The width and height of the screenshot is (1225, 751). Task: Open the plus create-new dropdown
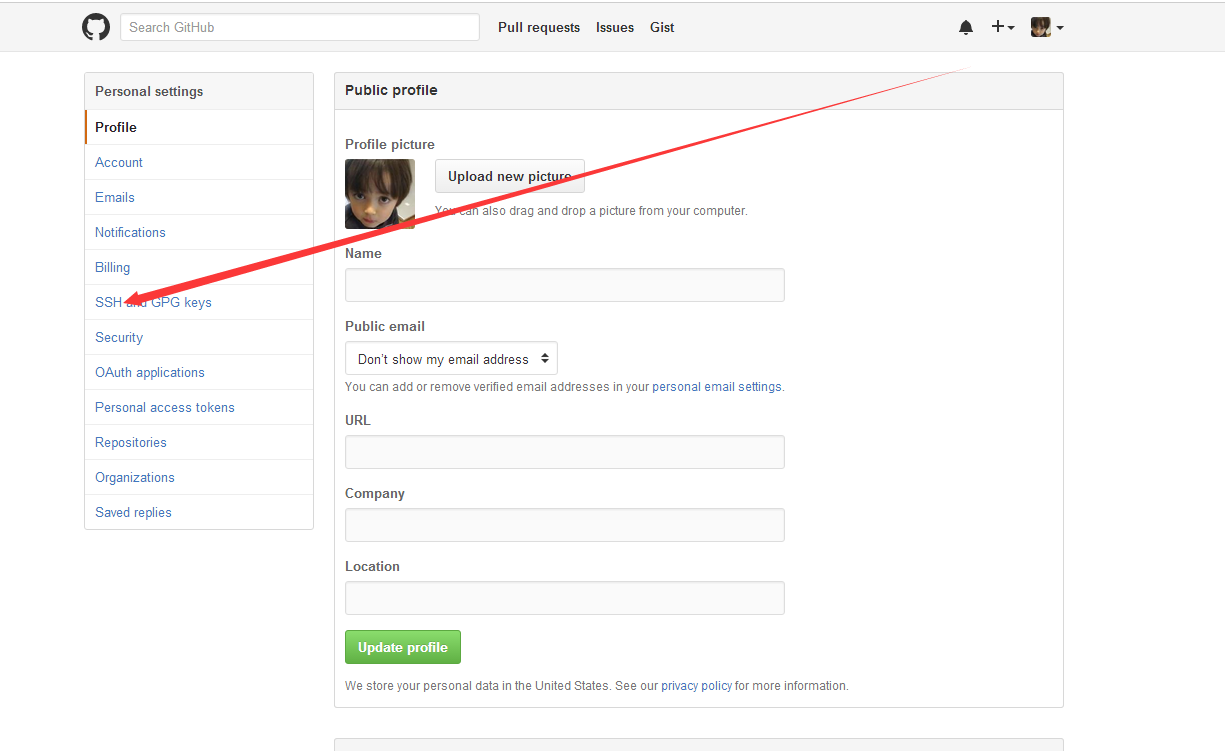click(1003, 27)
